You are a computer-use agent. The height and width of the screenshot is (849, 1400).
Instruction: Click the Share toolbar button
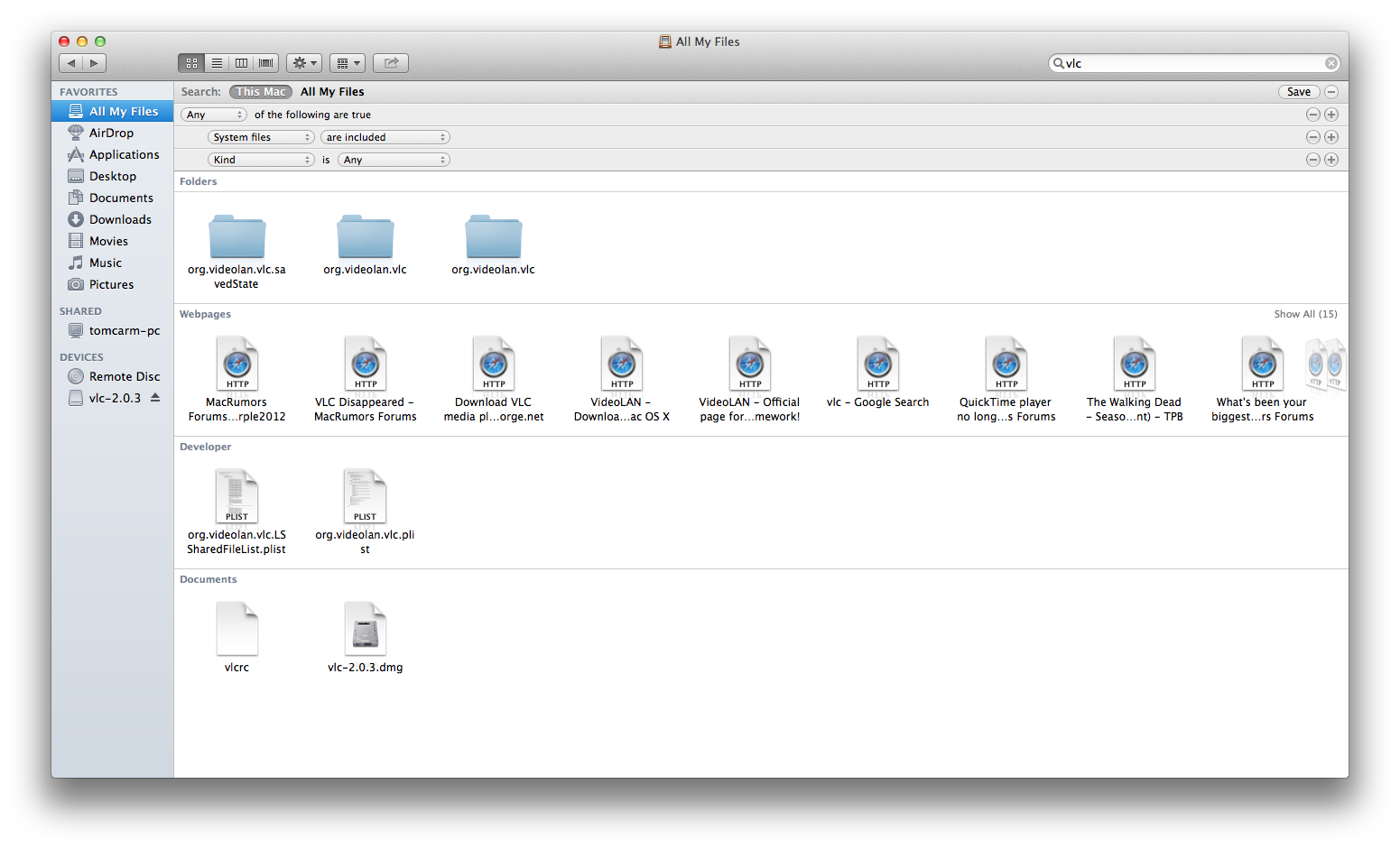(x=391, y=63)
